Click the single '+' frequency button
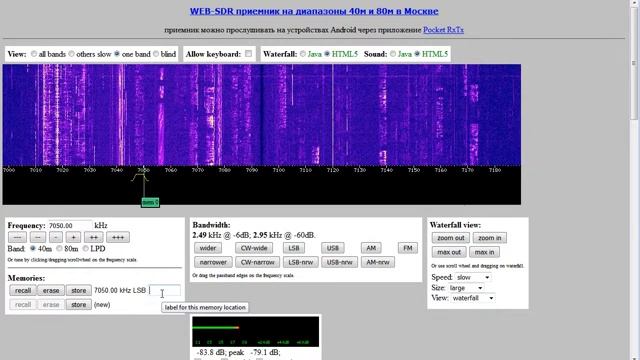Viewport: 640px width, 360px height. (x=73, y=237)
